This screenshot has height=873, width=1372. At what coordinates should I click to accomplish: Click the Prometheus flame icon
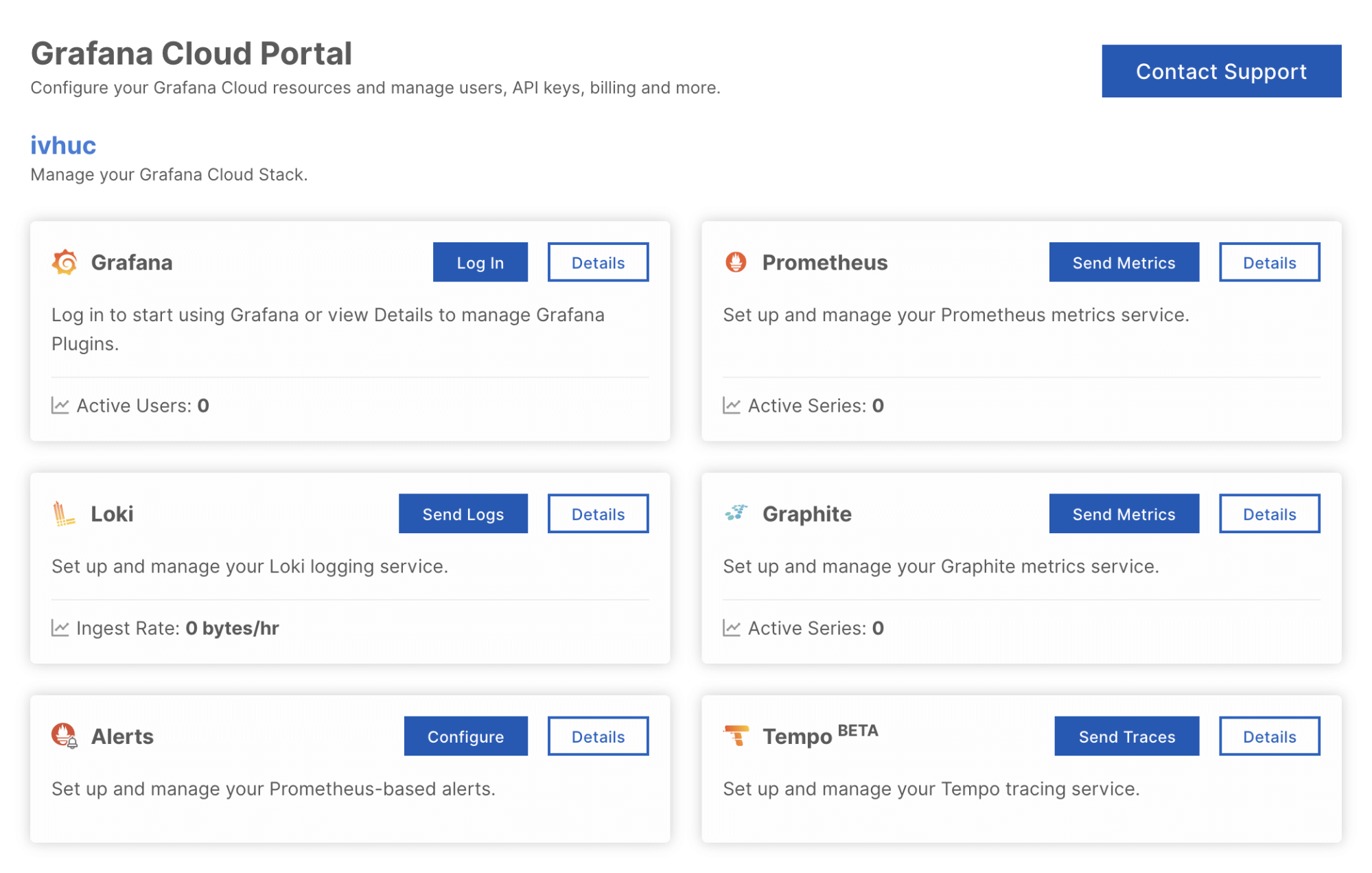(x=736, y=262)
